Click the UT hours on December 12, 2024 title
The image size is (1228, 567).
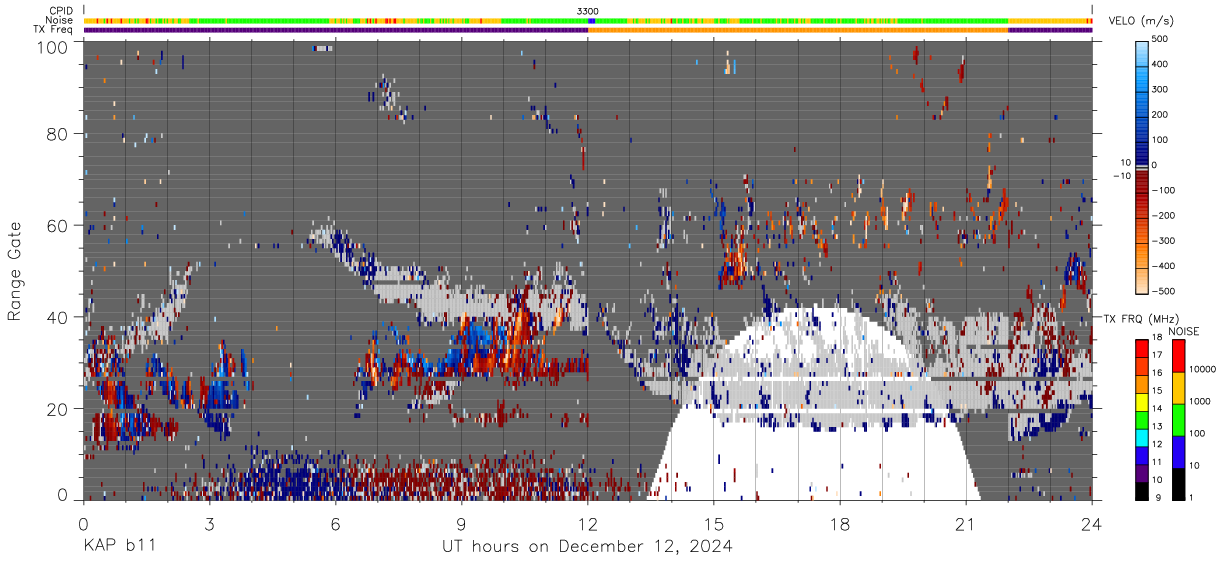coord(588,546)
